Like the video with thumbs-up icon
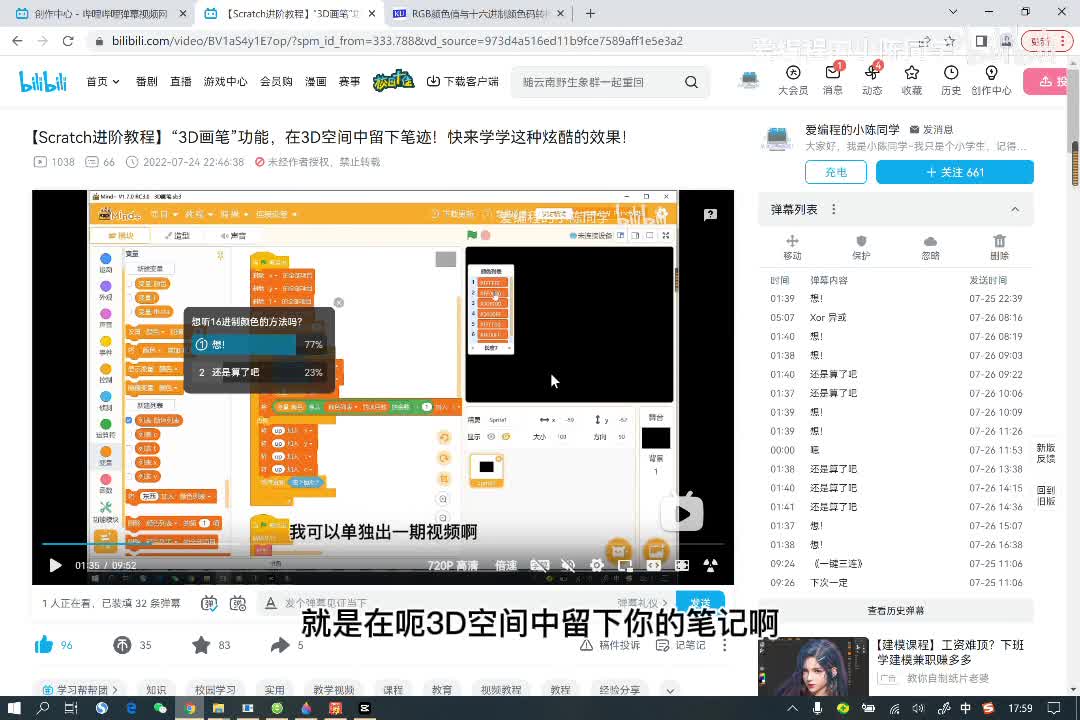 [x=44, y=645]
